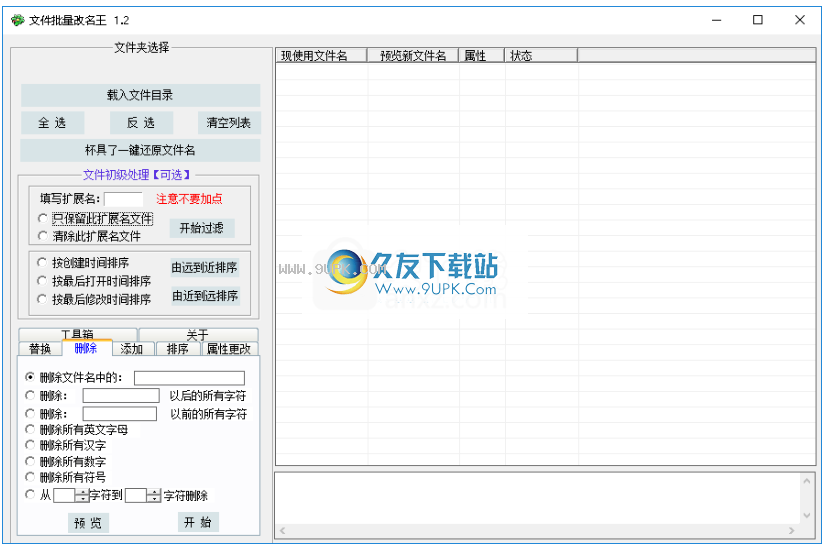830x544 pixels.
Task: Switch to the 关于 tab
Action: click(198, 334)
